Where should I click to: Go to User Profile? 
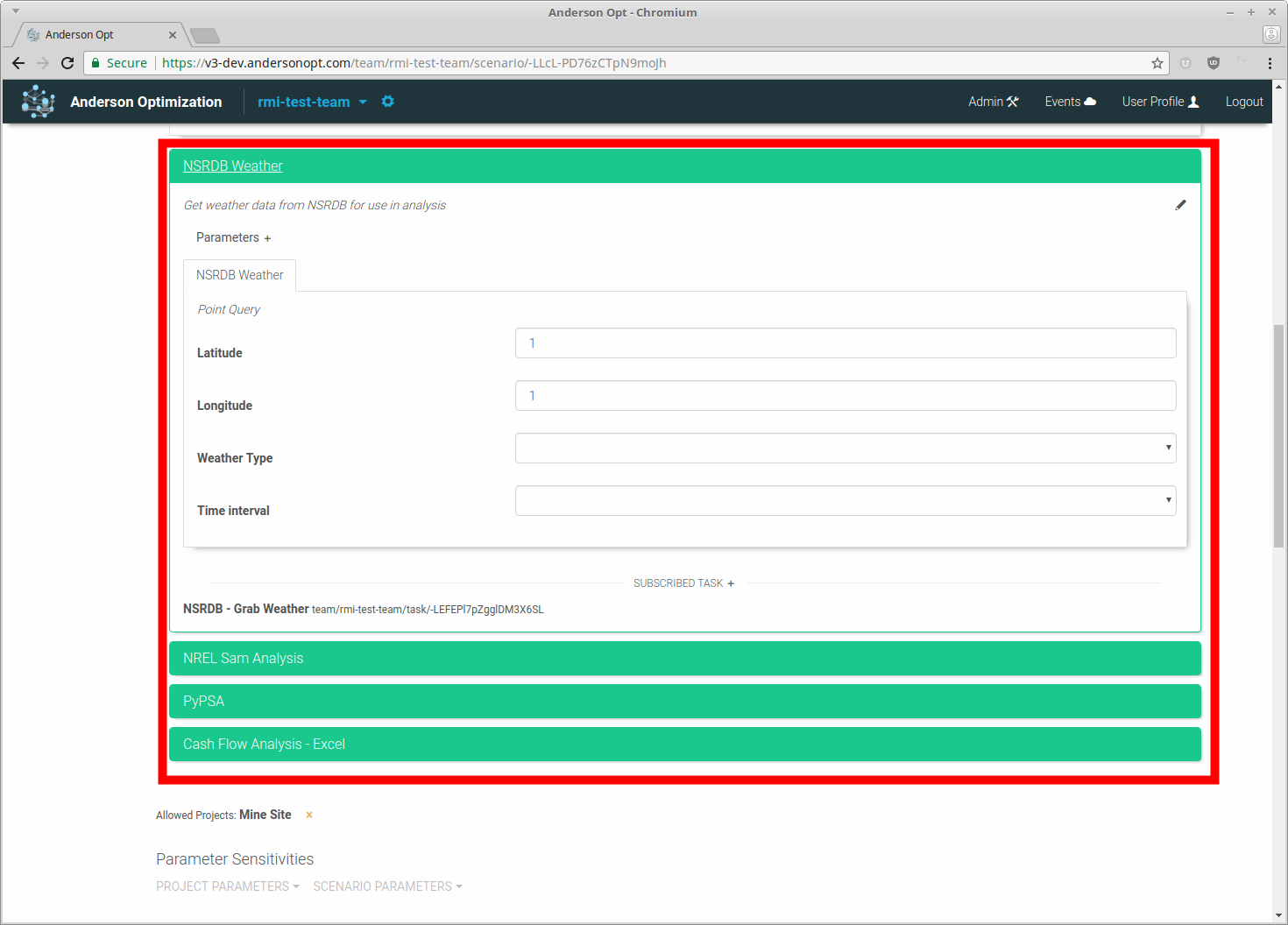click(1160, 102)
